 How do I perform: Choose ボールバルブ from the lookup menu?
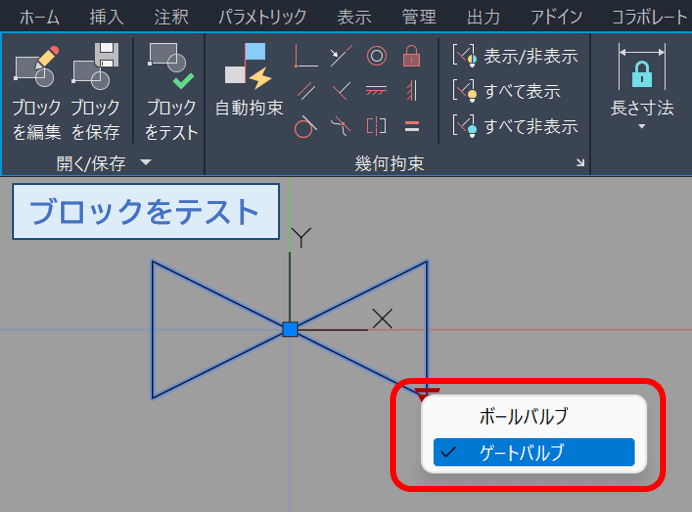(x=534, y=416)
